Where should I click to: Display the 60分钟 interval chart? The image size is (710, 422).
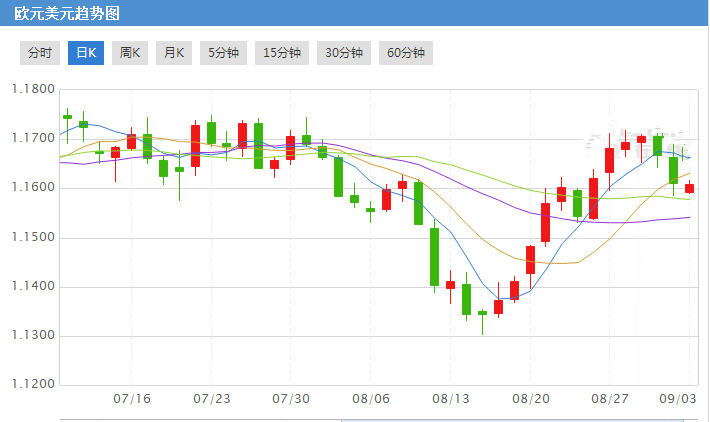coord(405,53)
